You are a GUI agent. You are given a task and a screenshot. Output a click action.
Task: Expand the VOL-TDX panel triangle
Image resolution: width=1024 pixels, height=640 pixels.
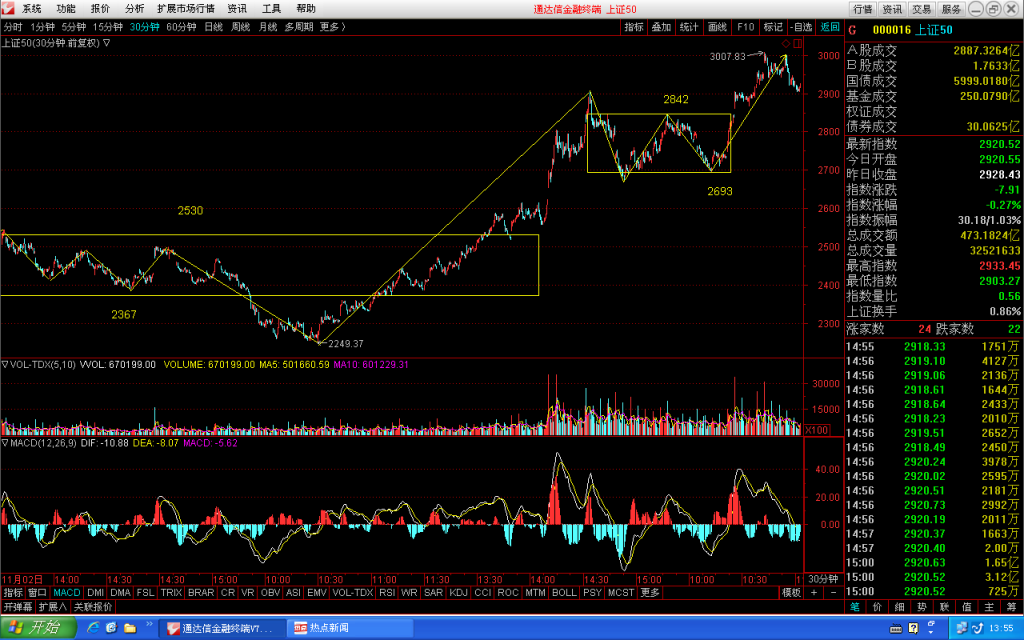click(5, 364)
